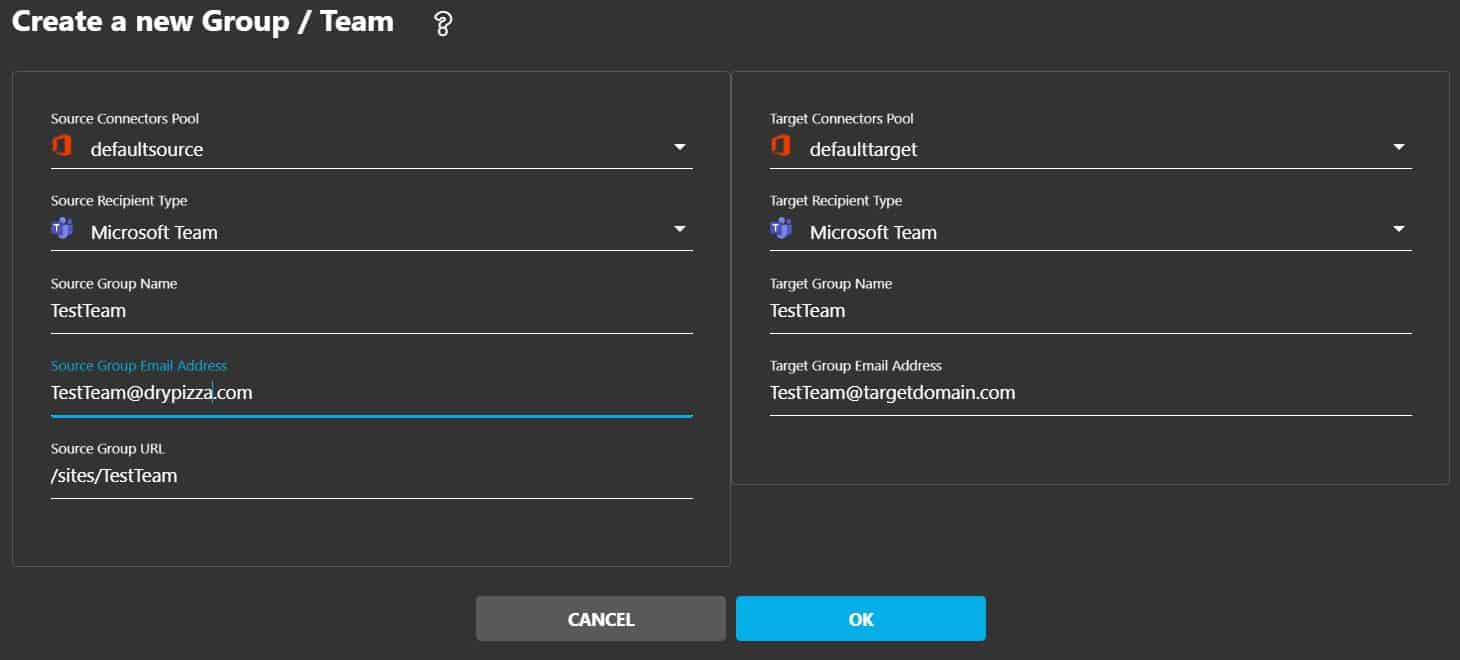Click the Office icon beside defaulttarget

pos(781,147)
